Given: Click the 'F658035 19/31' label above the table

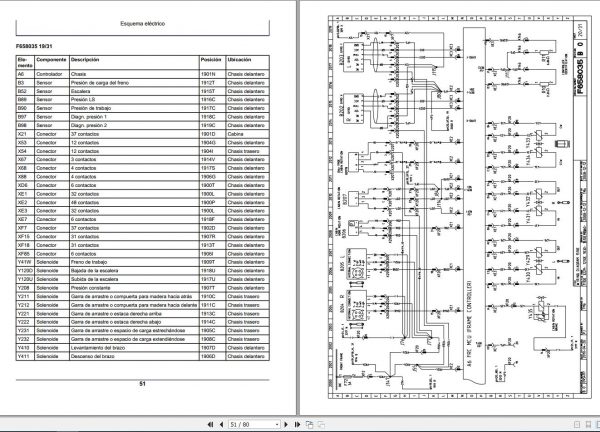Looking at the screenshot, I should click(34, 46).
